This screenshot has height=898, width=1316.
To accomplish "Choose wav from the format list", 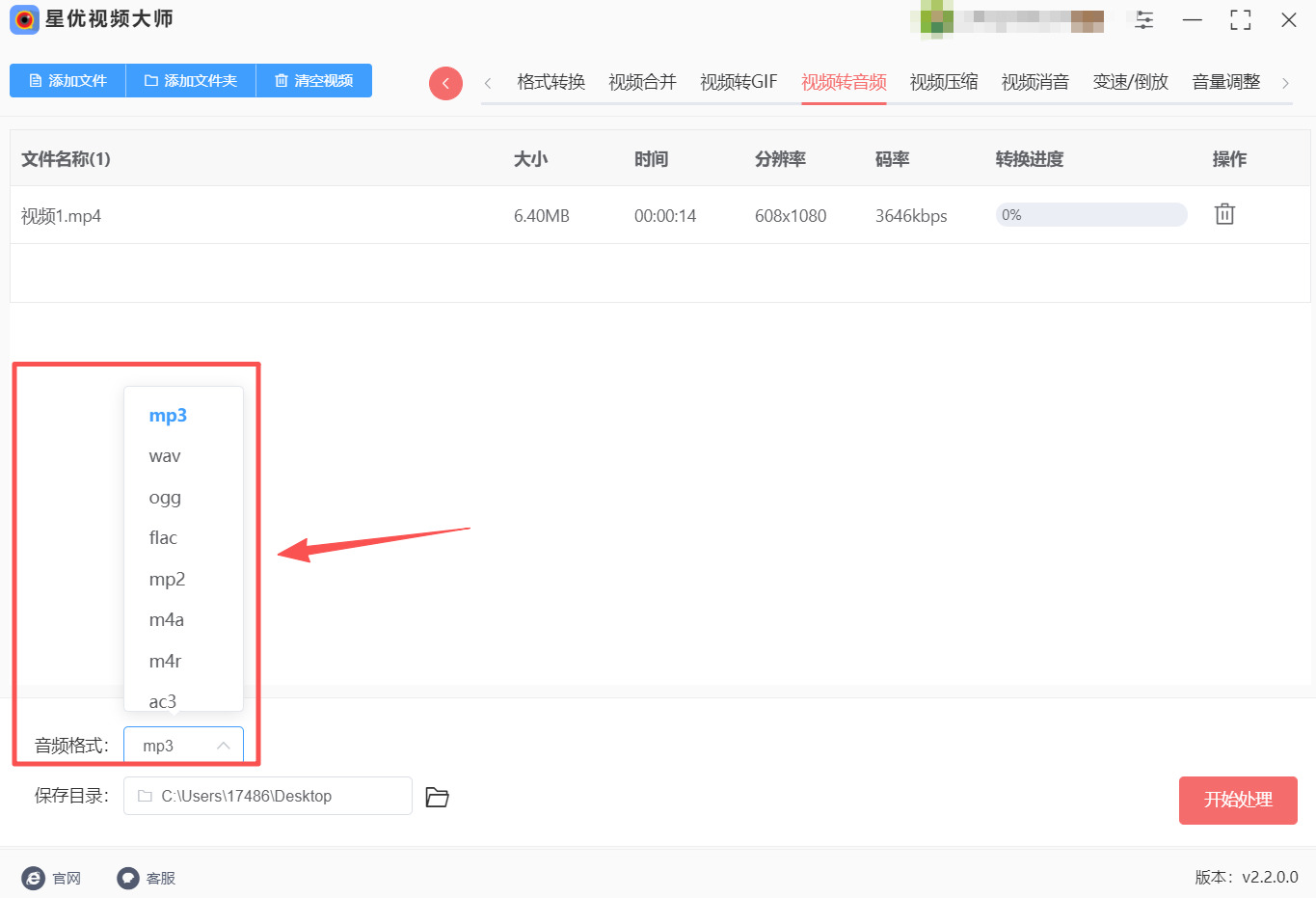I will click(x=183, y=456).
